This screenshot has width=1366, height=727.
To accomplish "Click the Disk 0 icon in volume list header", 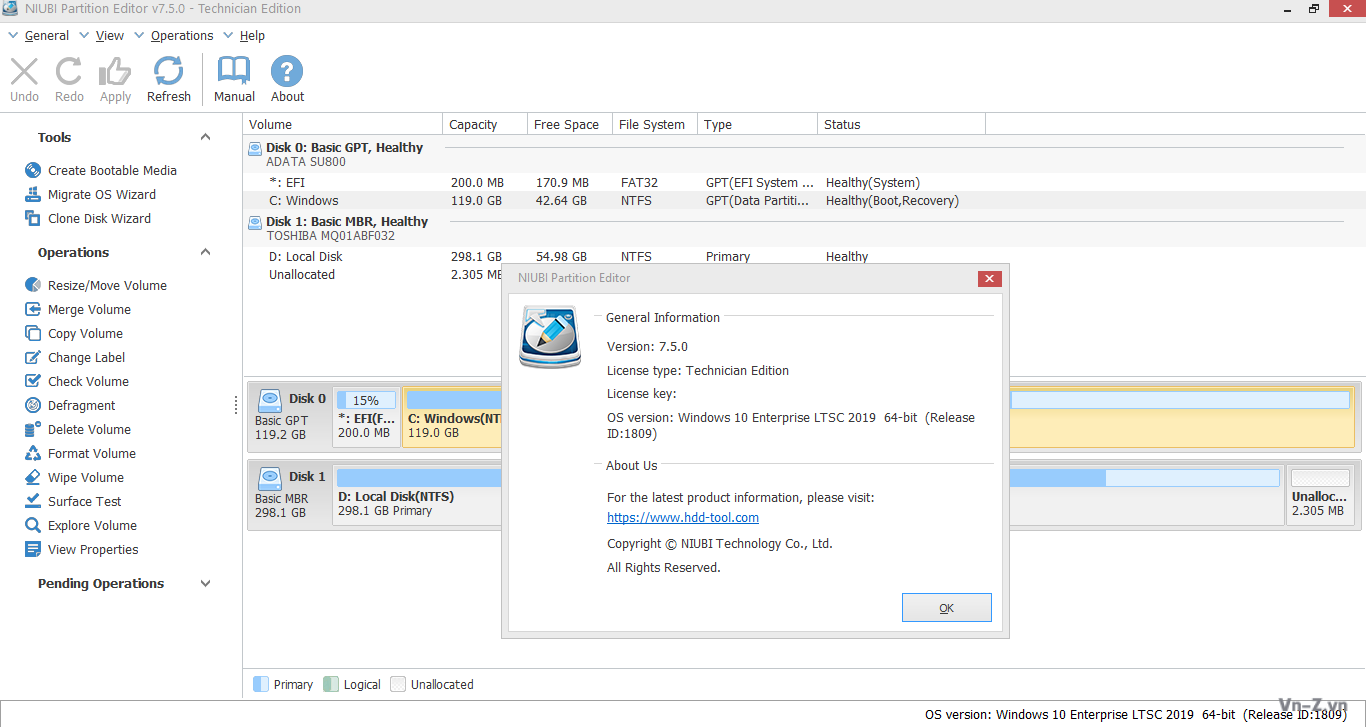I will (x=255, y=148).
